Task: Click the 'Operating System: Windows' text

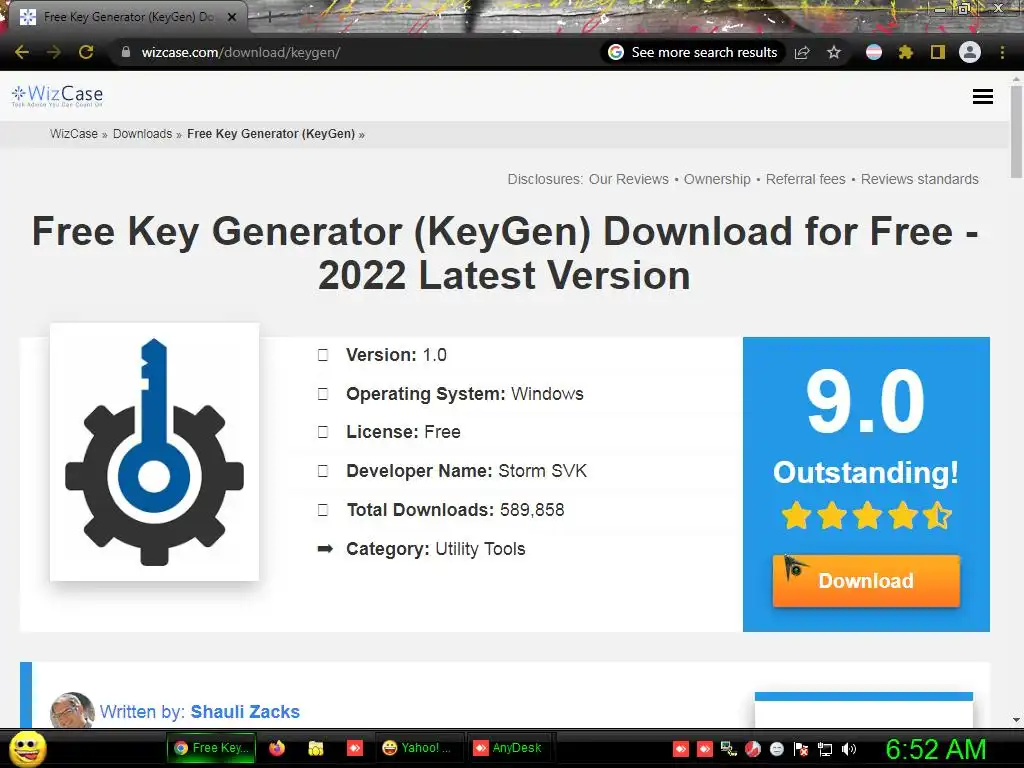Action: pyautogui.click(x=465, y=394)
